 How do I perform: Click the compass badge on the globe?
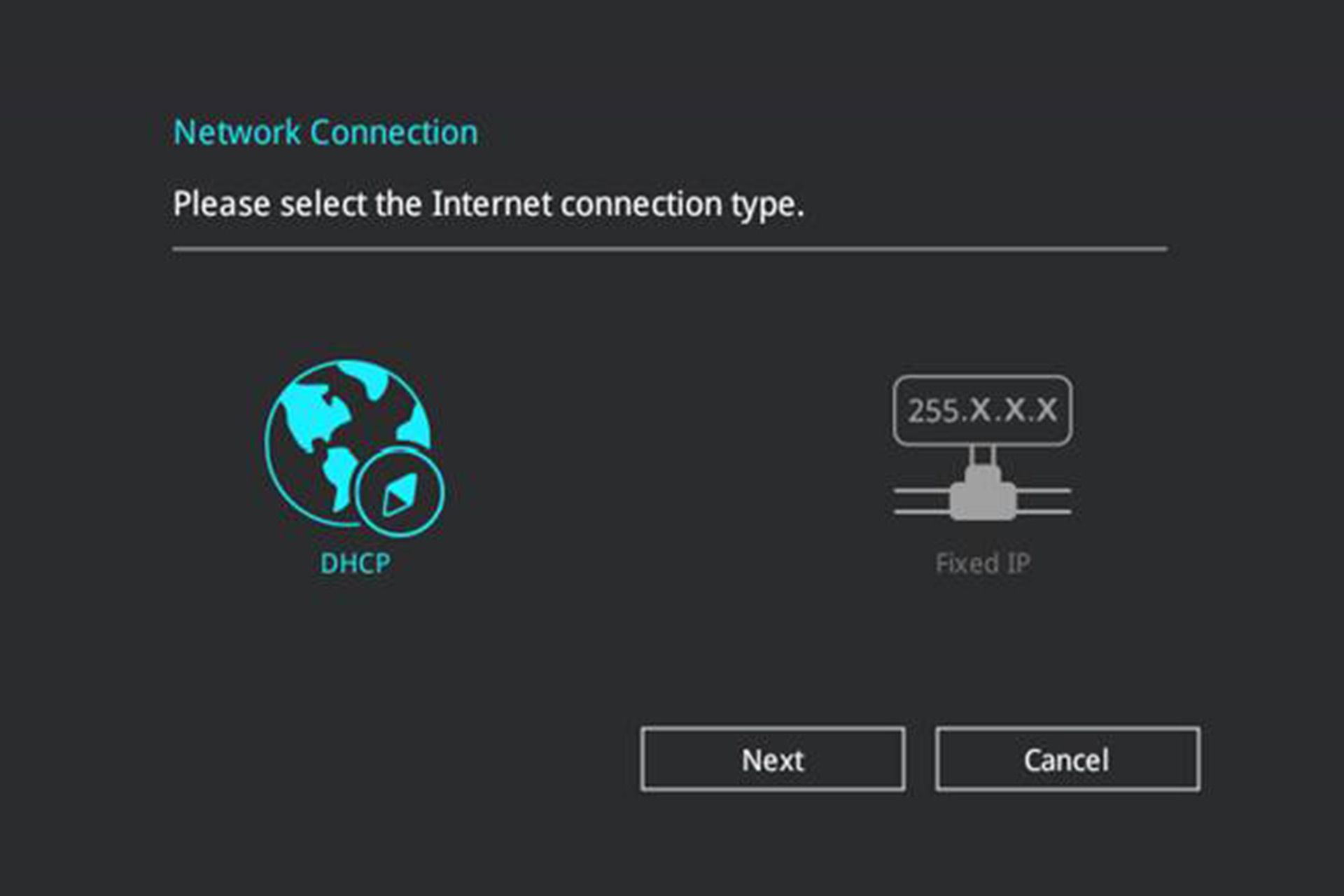(x=400, y=492)
